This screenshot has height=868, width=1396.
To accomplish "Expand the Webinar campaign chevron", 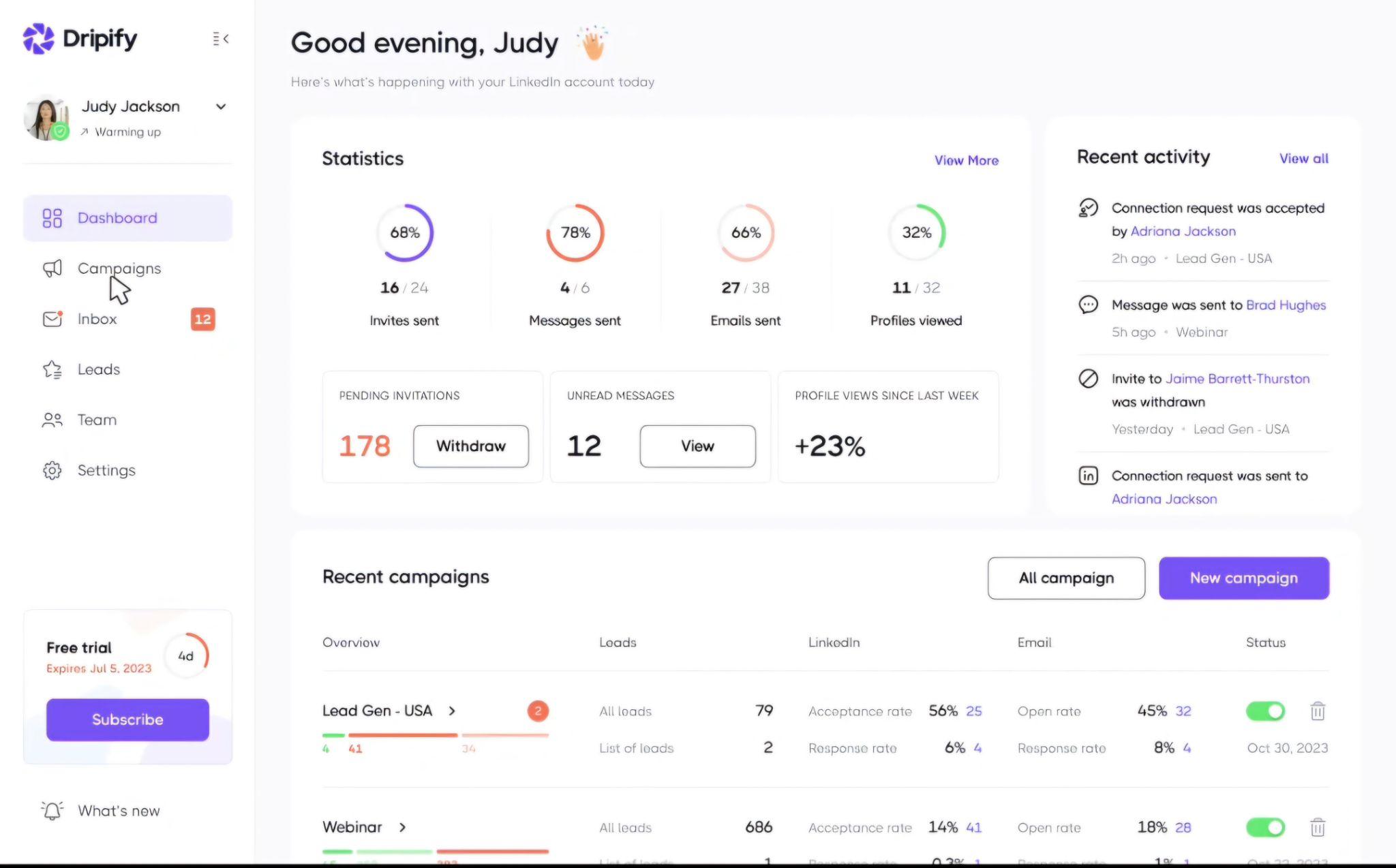I will tap(402, 827).
